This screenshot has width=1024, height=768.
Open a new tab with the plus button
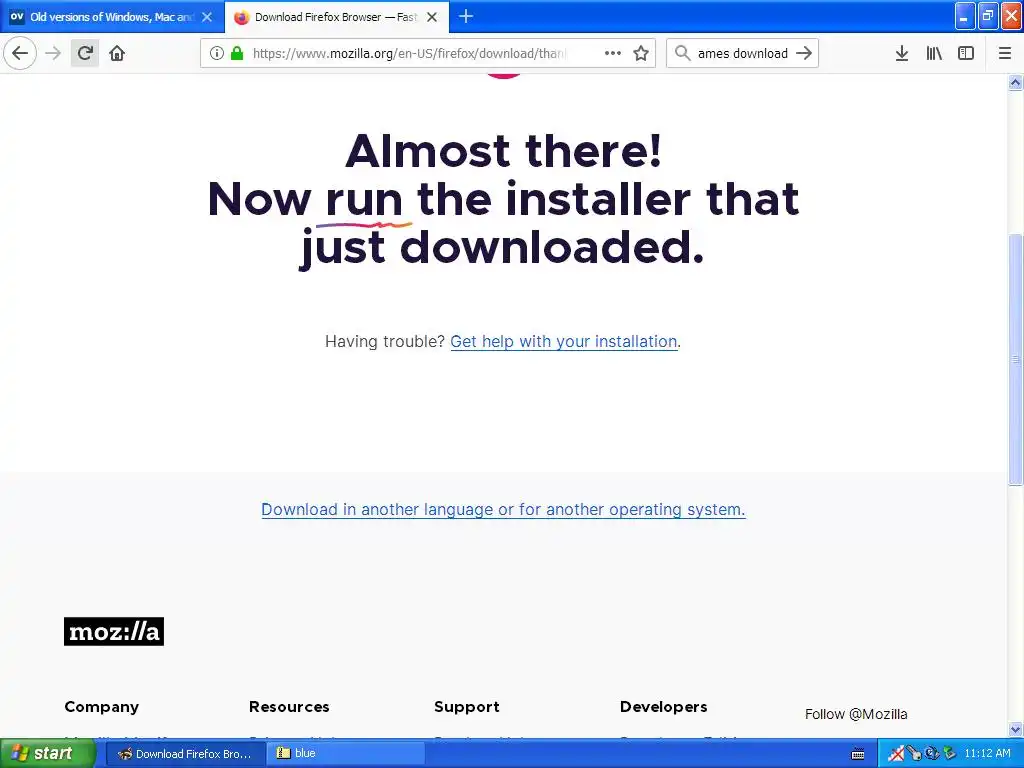click(466, 16)
